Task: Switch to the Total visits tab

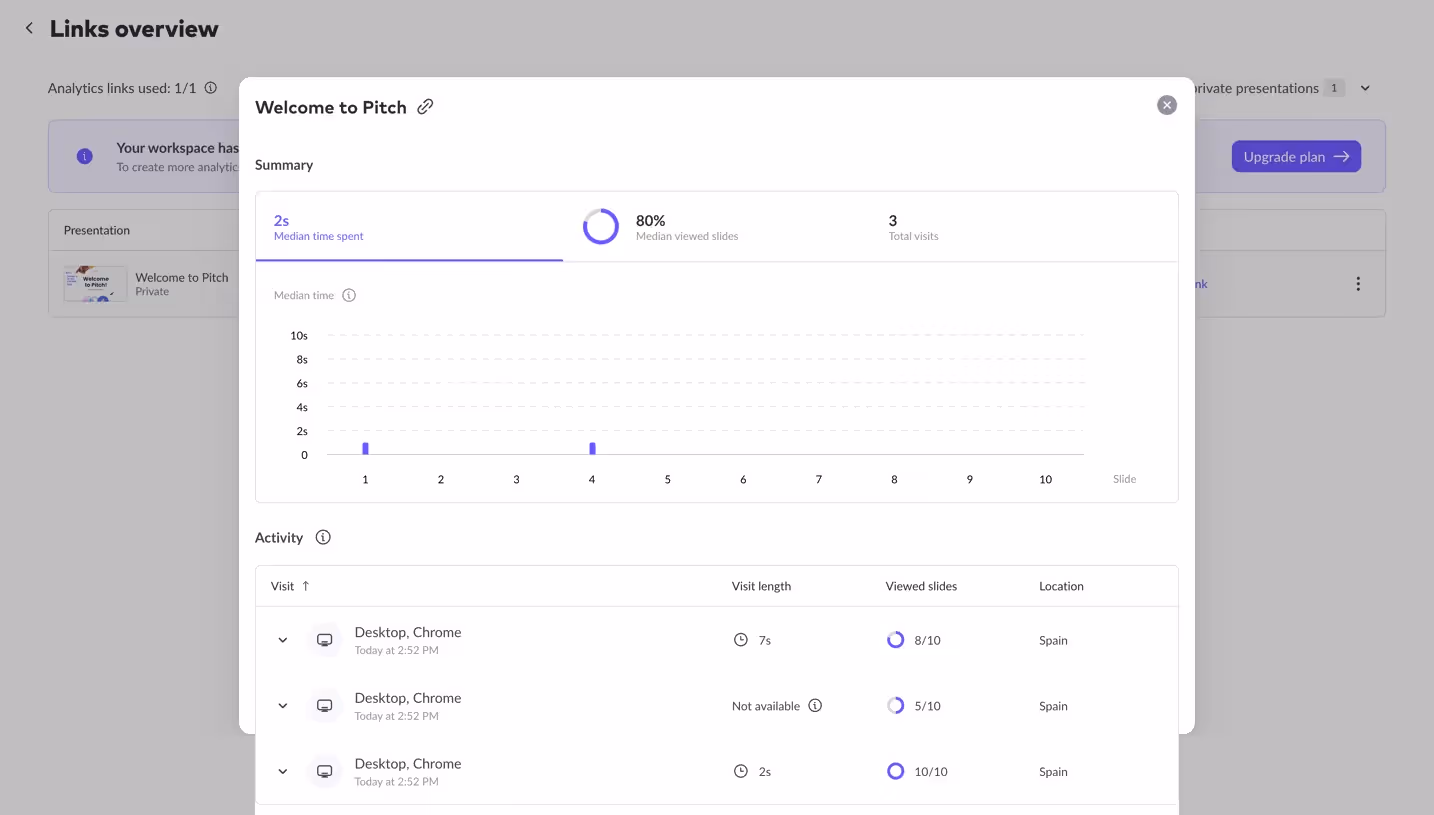Action: (x=913, y=227)
